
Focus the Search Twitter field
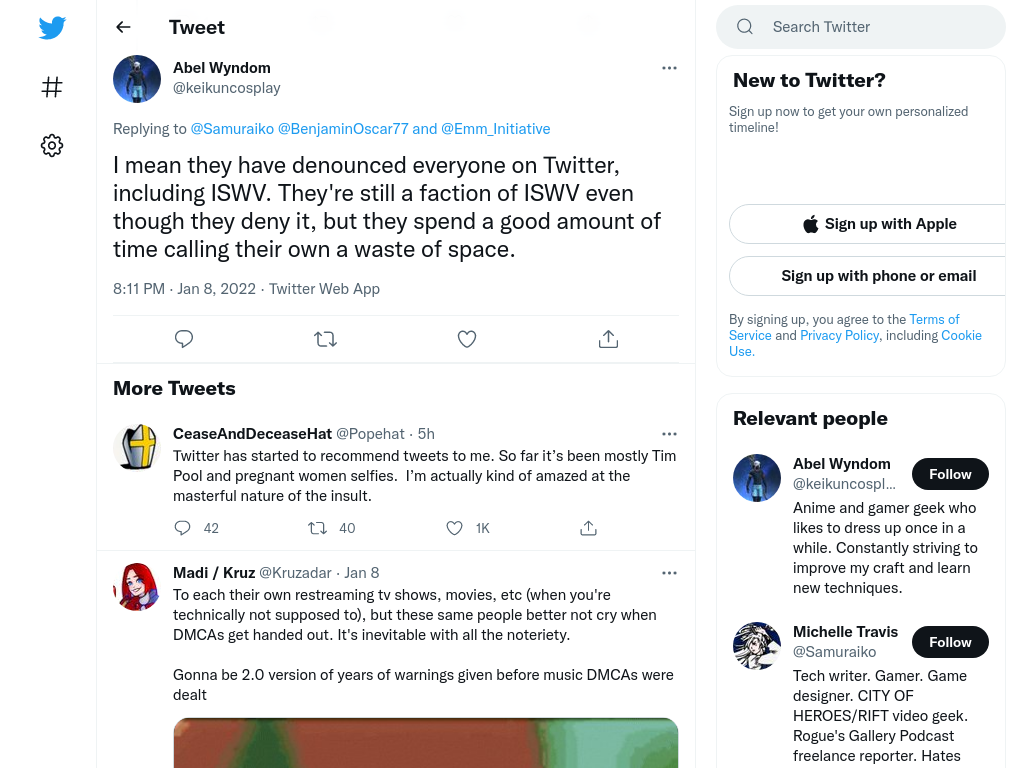click(861, 27)
